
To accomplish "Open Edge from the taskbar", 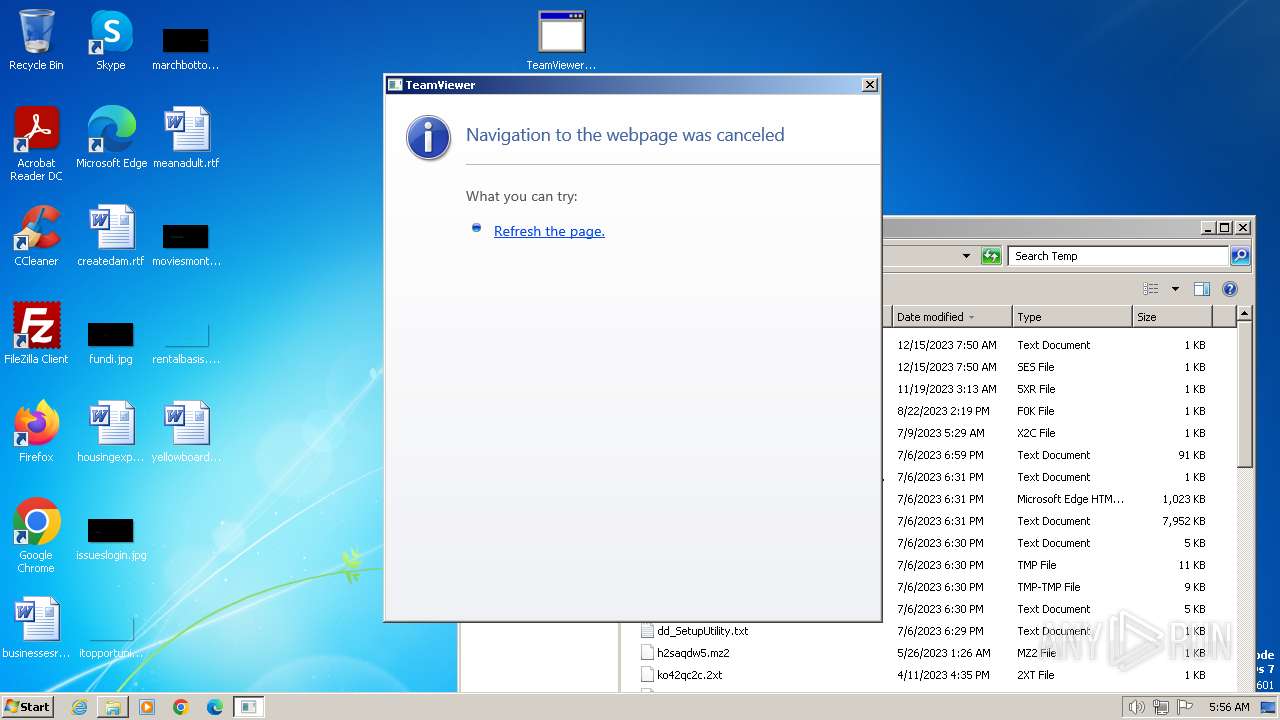I will click(x=215, y=707).
